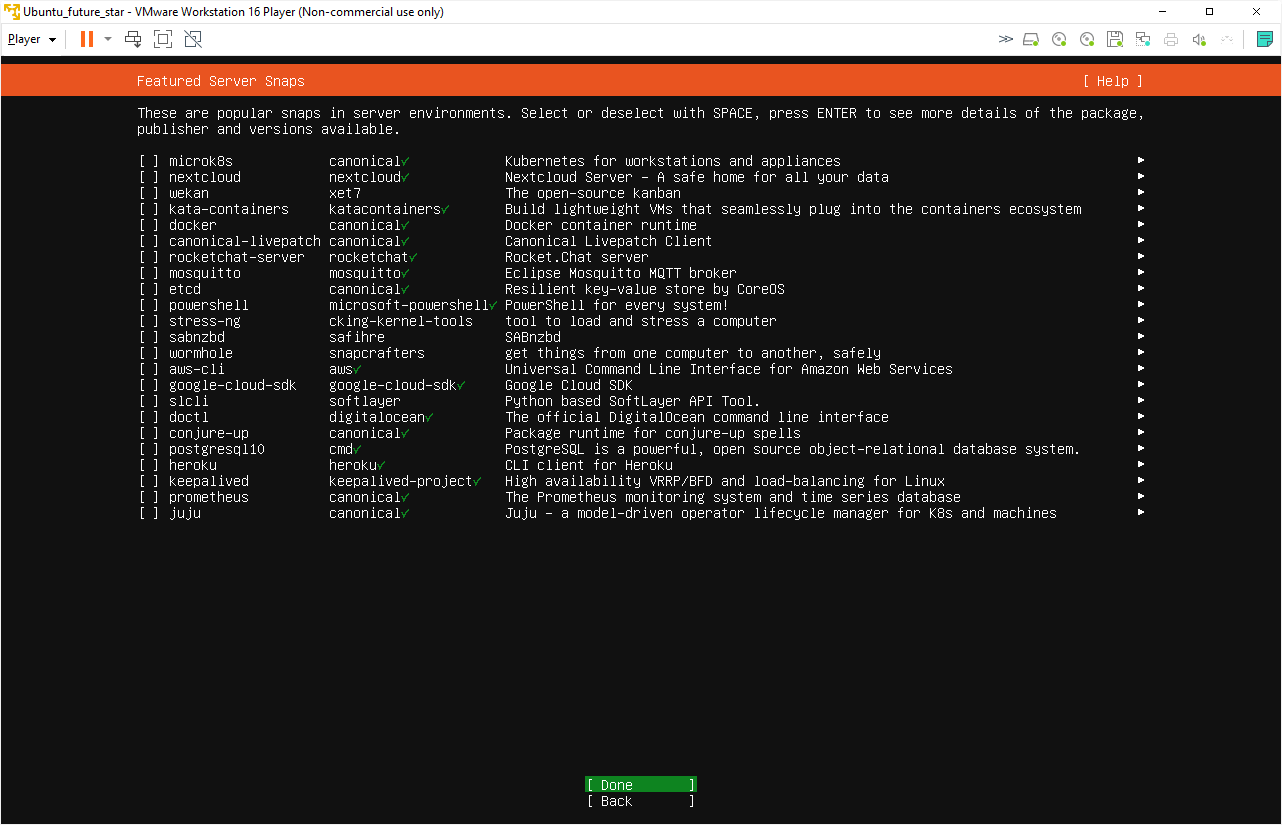Click the 'CLI client for Heroku' description

coord(589,465)
